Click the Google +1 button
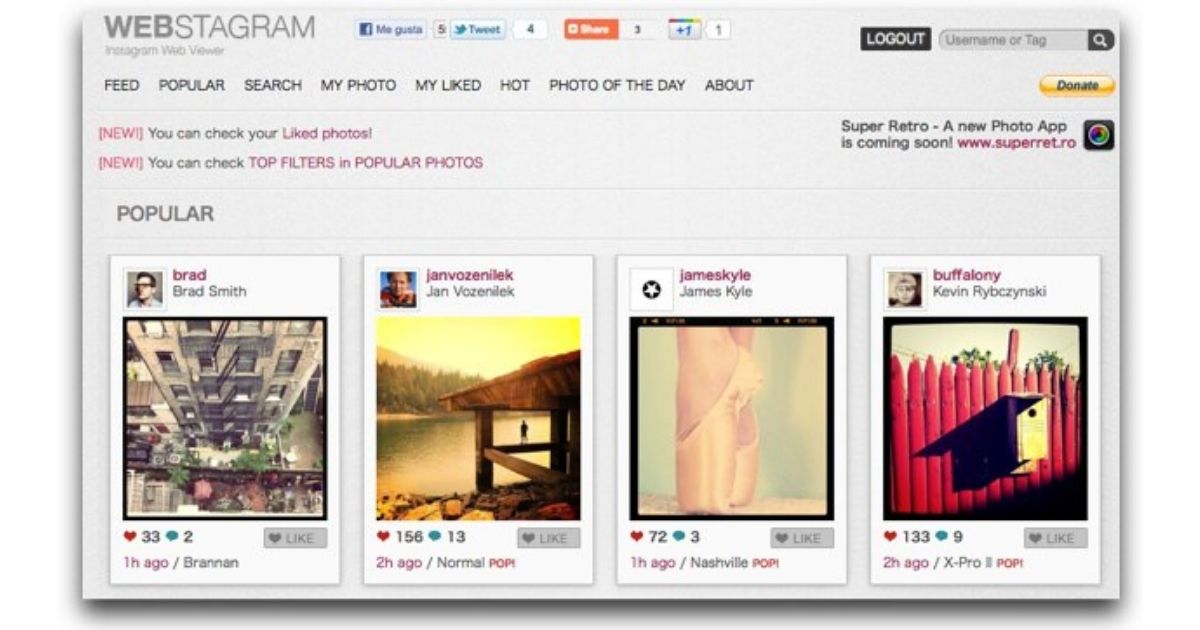Viewport: 1200px width, 630px height. pos(684,30)
